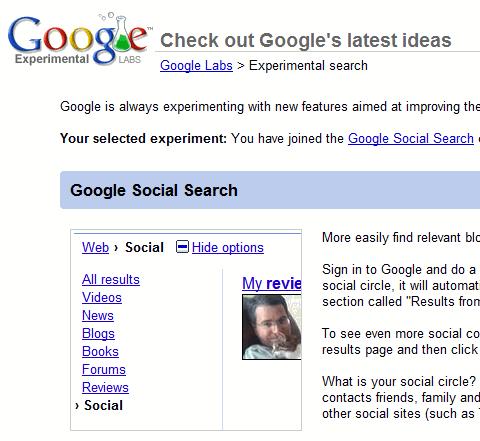
Task: Click the 'Experimental search' breadcrumb text
Action: 308,66
